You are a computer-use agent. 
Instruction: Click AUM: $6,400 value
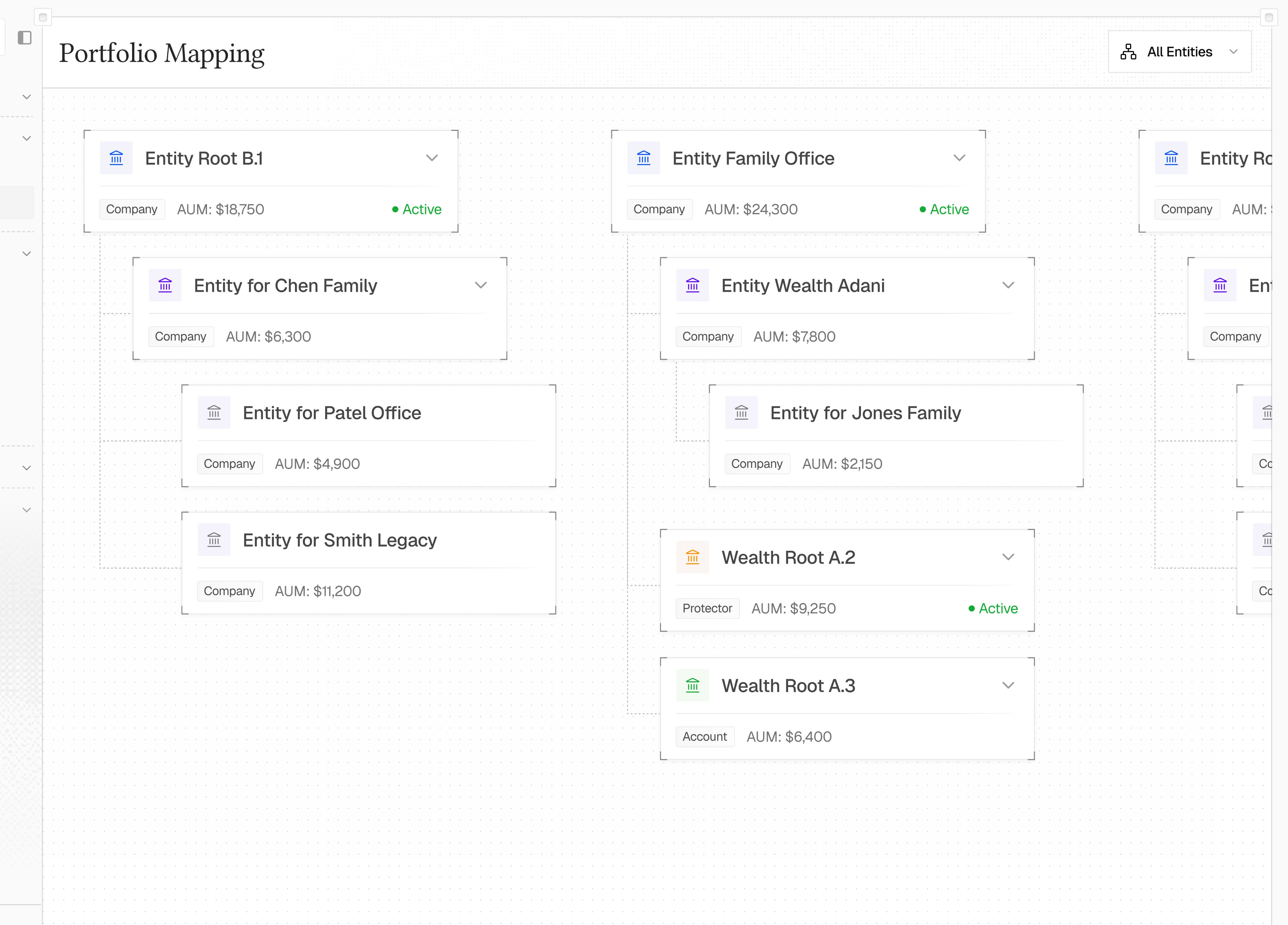[789, 736]
